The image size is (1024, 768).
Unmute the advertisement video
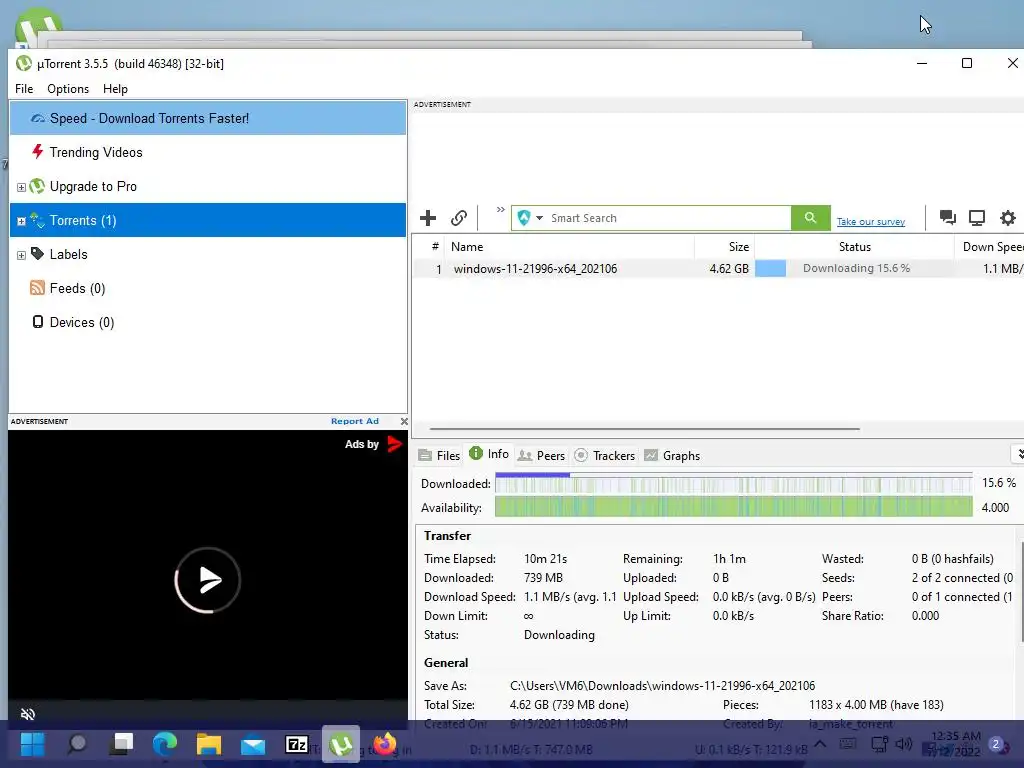point(27,714)
